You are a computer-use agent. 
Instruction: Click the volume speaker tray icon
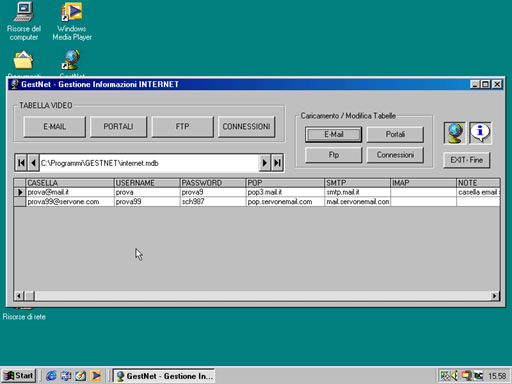454,376
